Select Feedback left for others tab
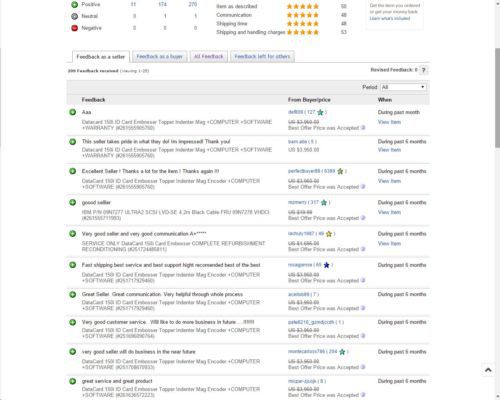The width and height of the screenshot is (500, 400). tap(262, 56)
